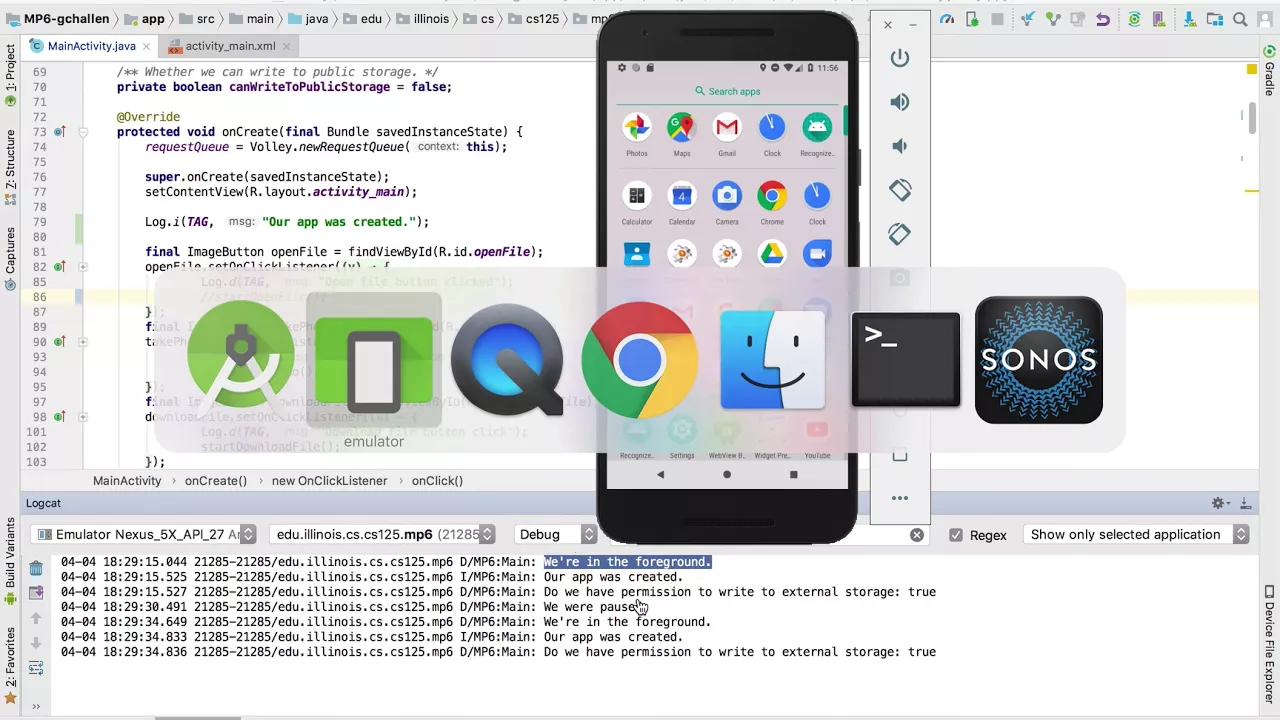Image resolution: width=1280 pixels, height=720 pixels.
Task: Click new OnClickListener breadcrumb
Action: coord(329,480)
